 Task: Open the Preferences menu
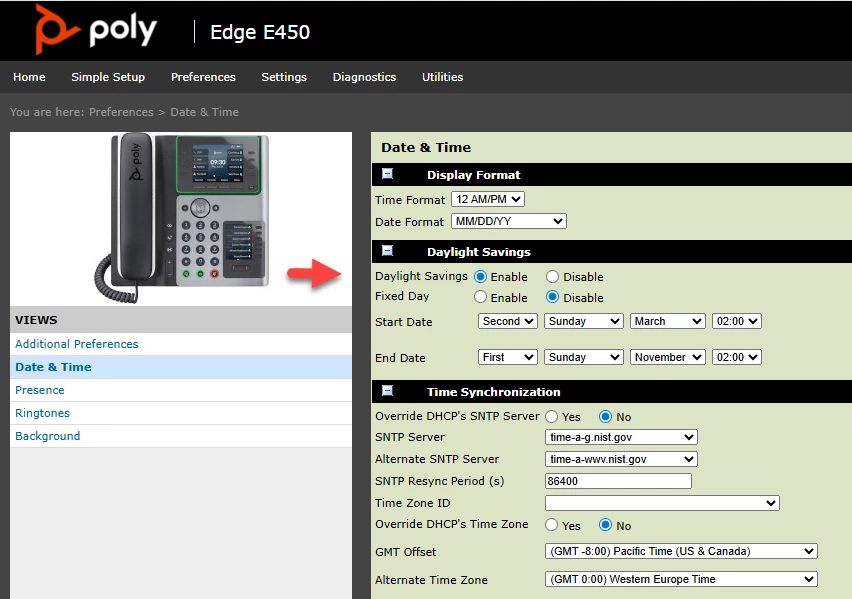(203, 77)
